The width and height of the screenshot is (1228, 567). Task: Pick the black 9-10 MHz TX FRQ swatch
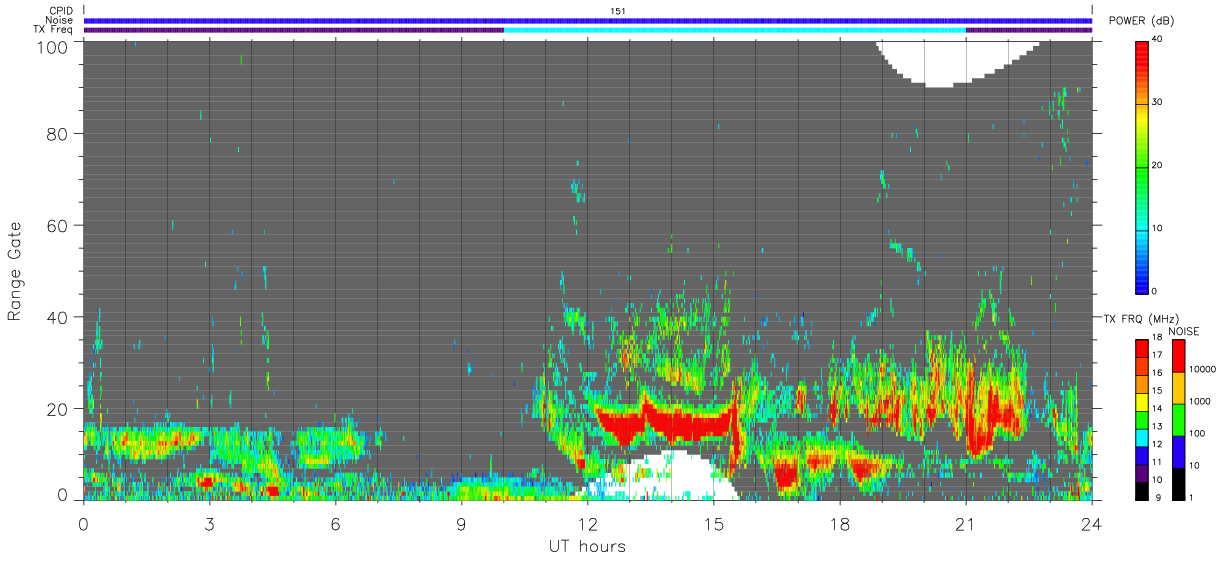coord(1142,490)
